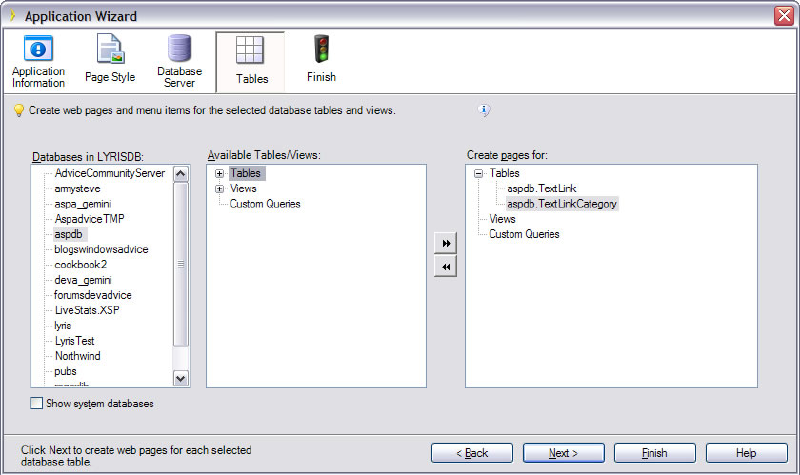Close the Application Wizard window
800x475 pixels.
(783, 16)
